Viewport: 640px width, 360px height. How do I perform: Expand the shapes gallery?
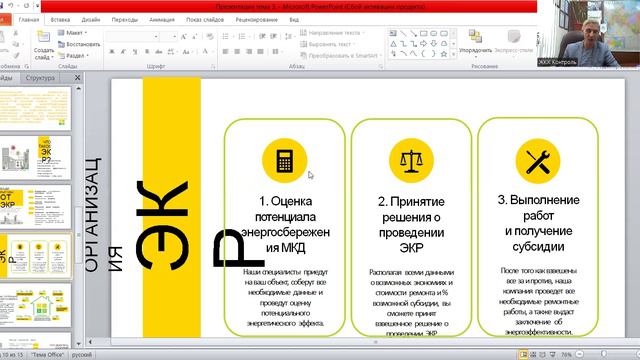[453, 54]
